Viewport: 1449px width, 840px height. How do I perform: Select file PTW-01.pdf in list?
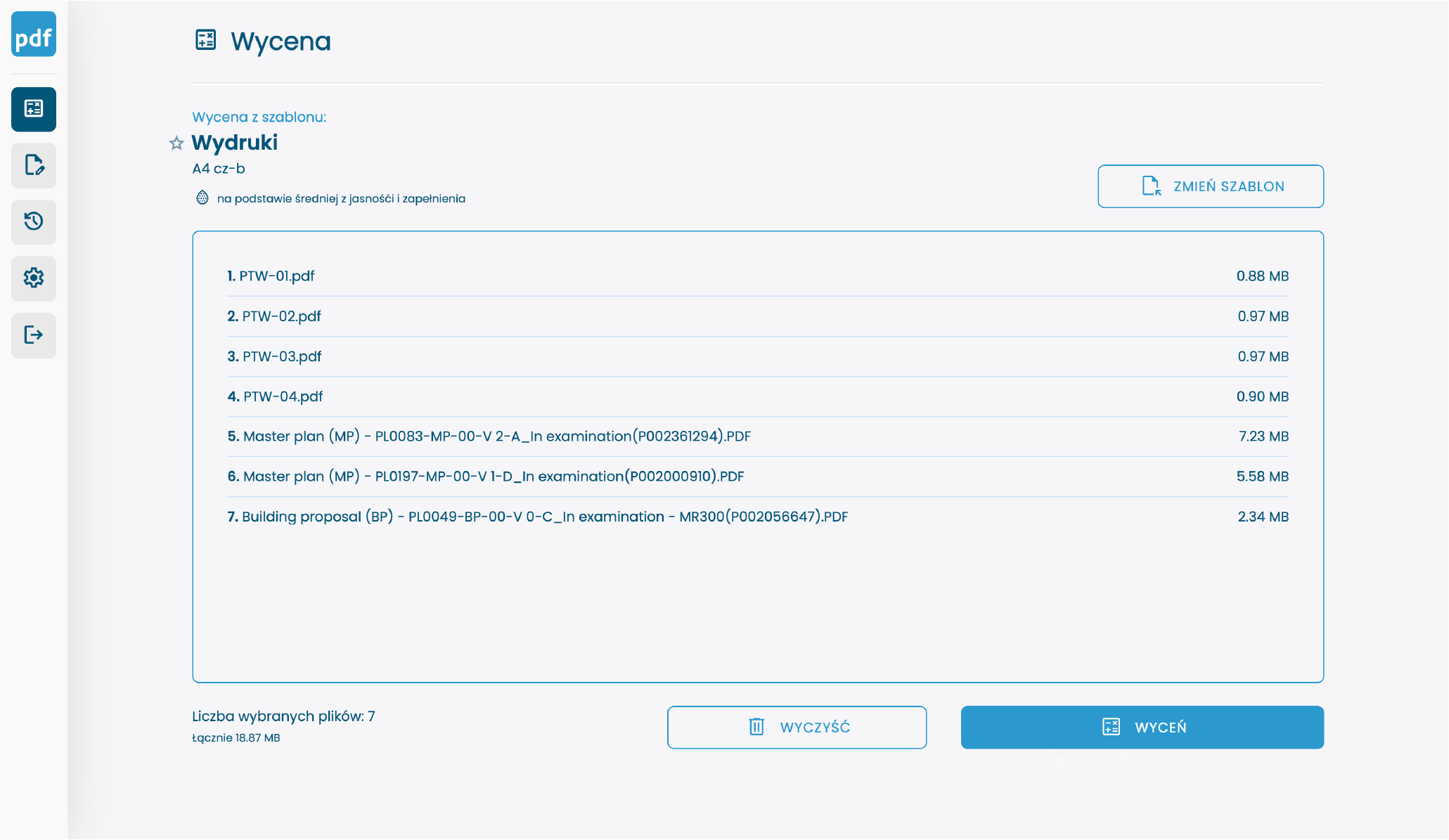point(277,276)
